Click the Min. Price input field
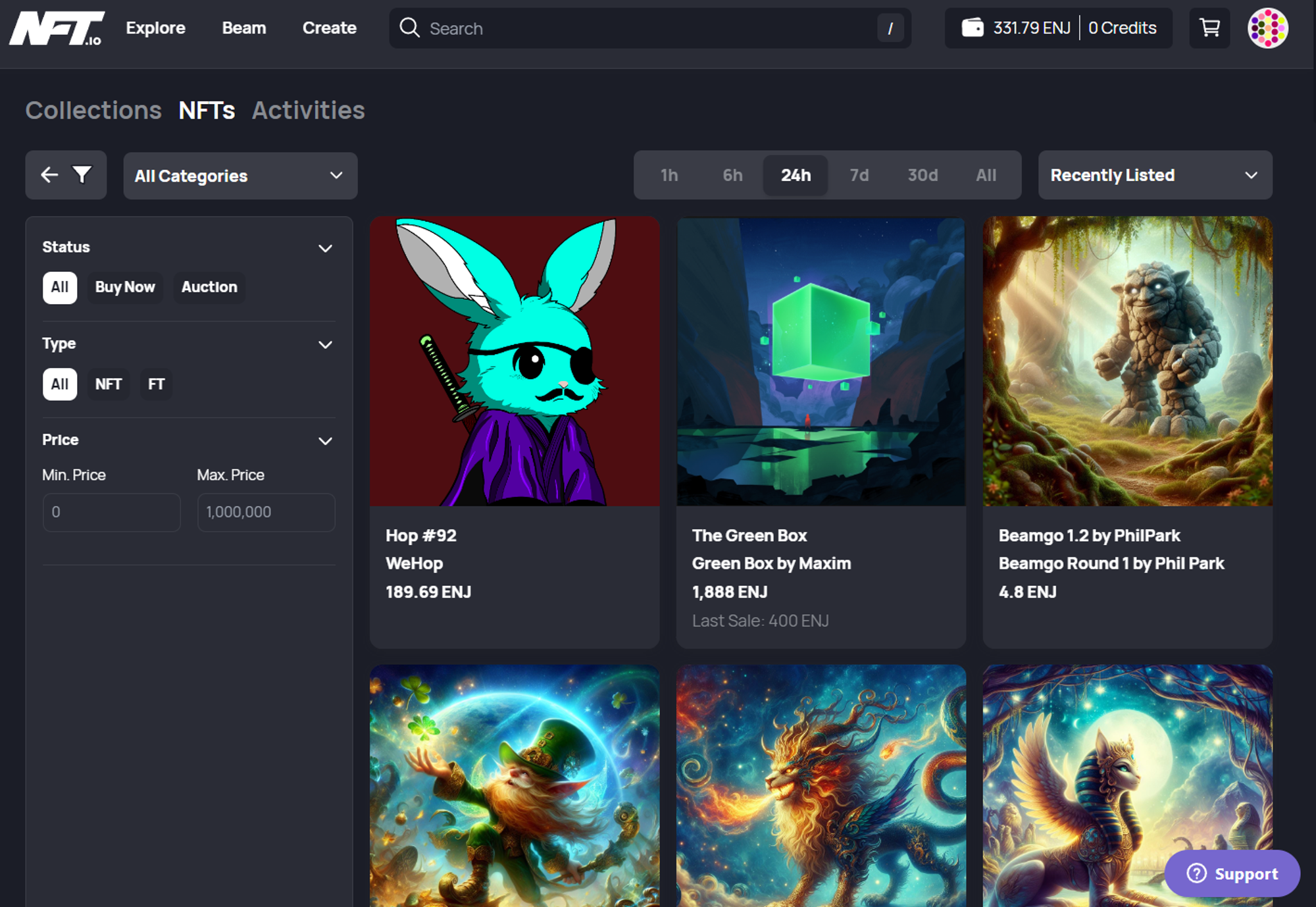 [112, 512]
